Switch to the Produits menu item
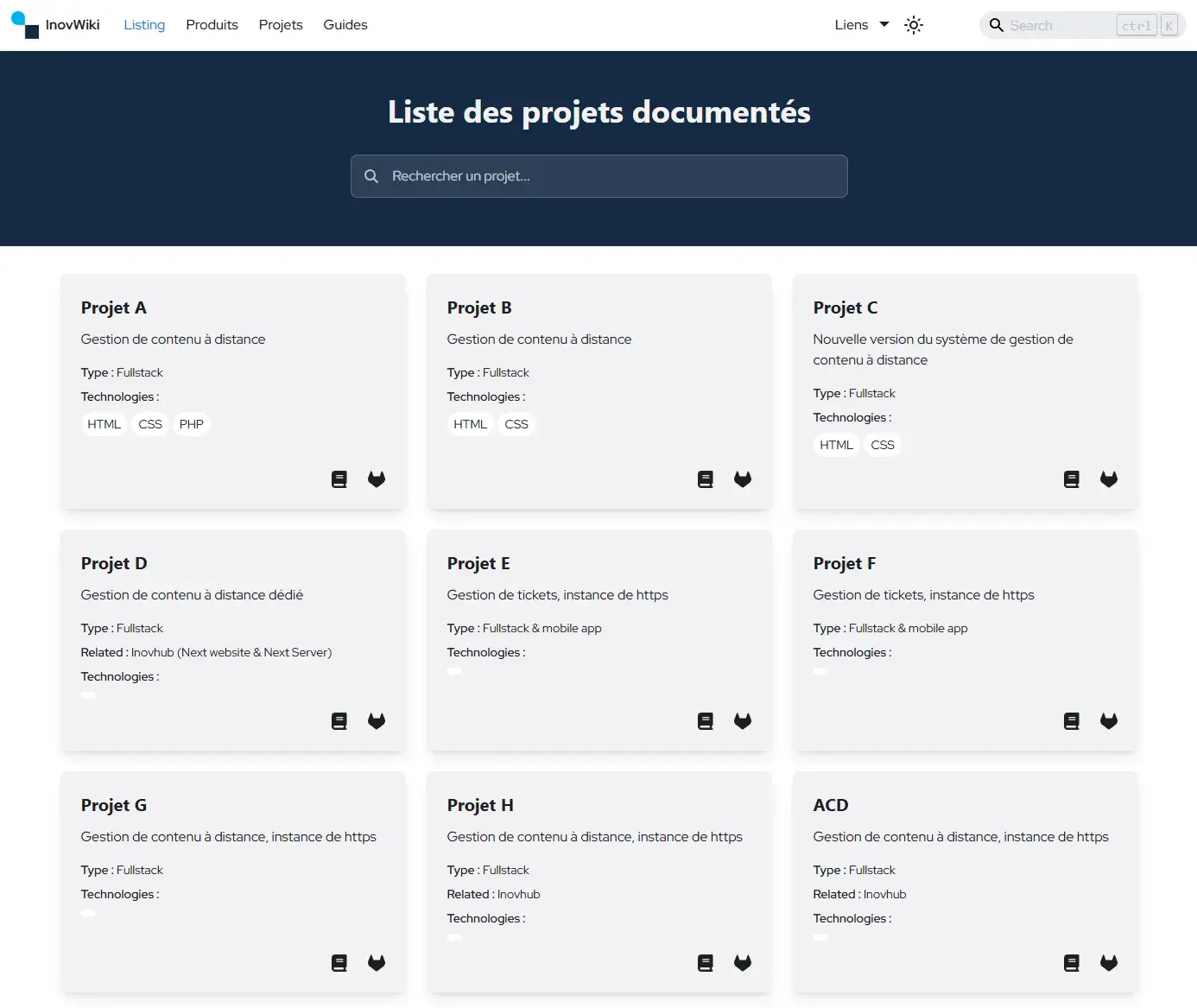Viewport: 1197px width, 1008px height. 212,25
